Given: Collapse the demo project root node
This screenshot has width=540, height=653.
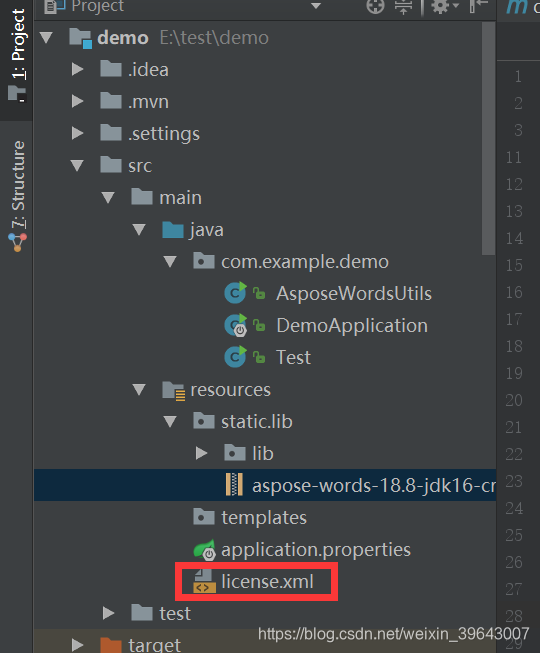Looking at the screenshot, I should (x=46, y=38).
